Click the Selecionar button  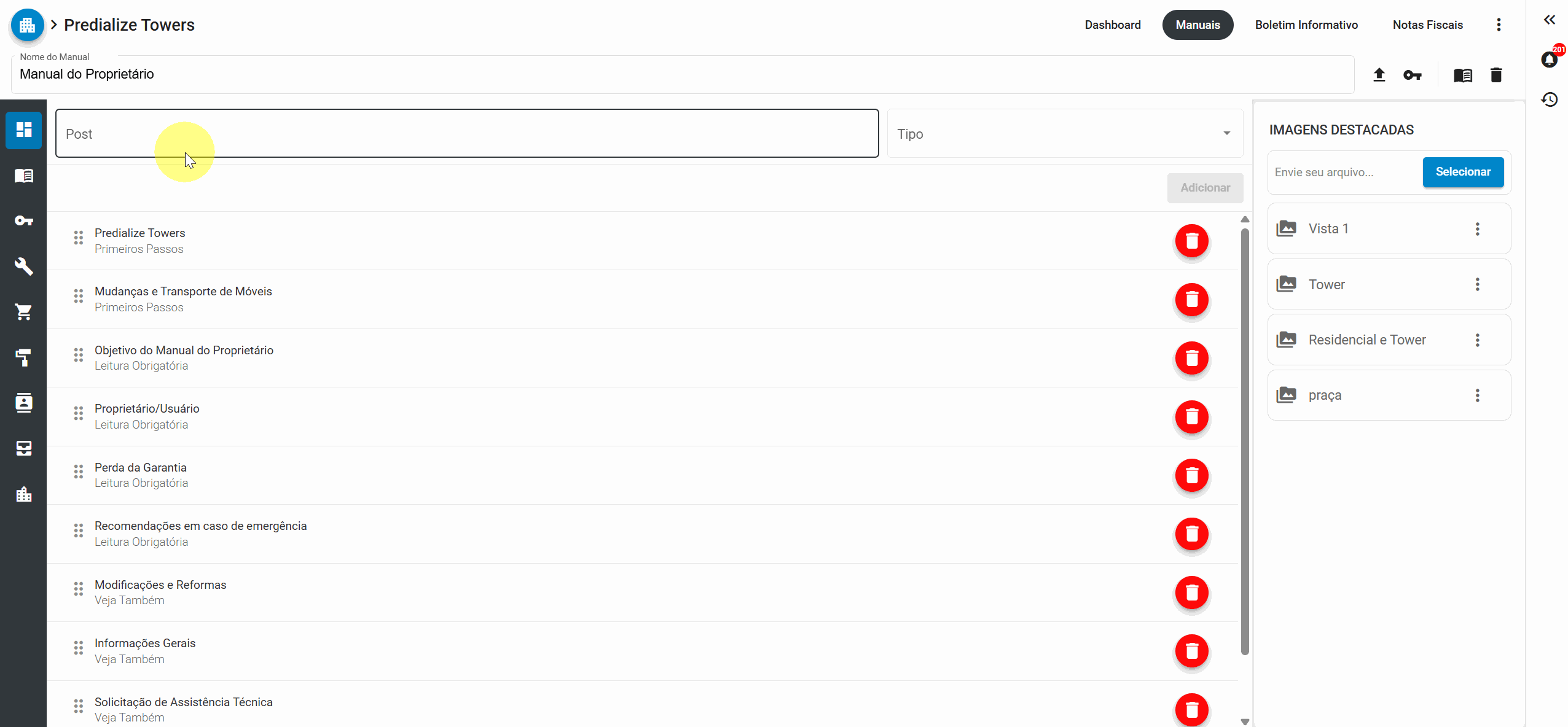[x=1463, y=172]
